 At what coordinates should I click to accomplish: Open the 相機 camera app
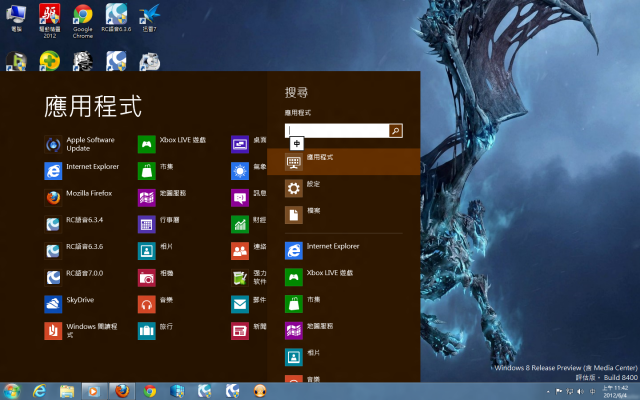point(156,277)
